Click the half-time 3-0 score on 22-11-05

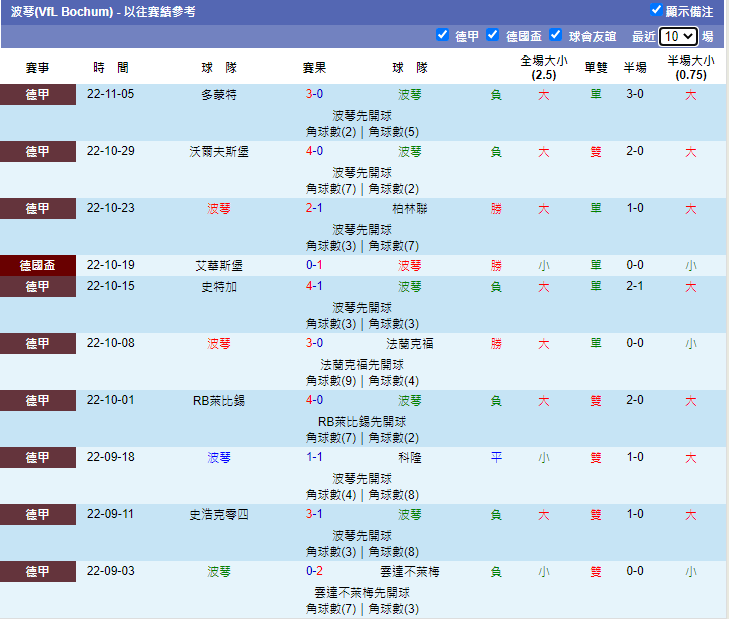(x=635, y=94)
